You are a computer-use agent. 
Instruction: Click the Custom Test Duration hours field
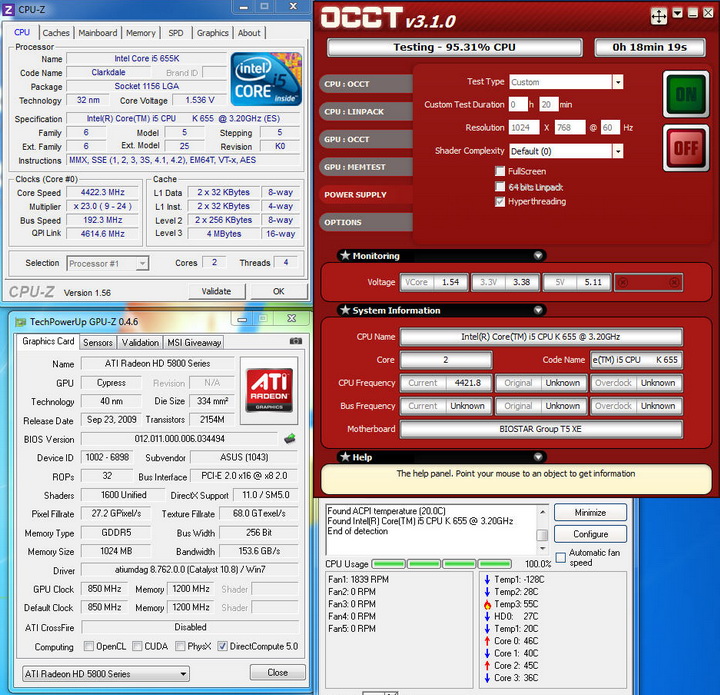518,105
